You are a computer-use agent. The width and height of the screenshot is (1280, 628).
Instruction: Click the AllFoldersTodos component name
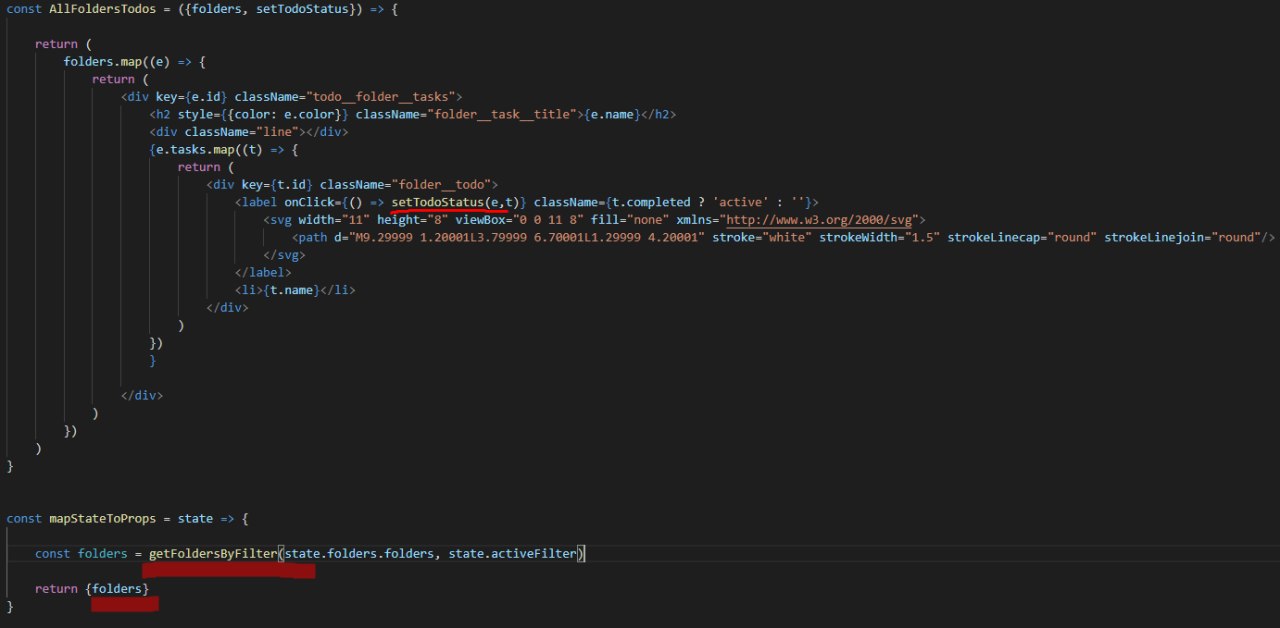pyautogui.click(x=102, y=9)
